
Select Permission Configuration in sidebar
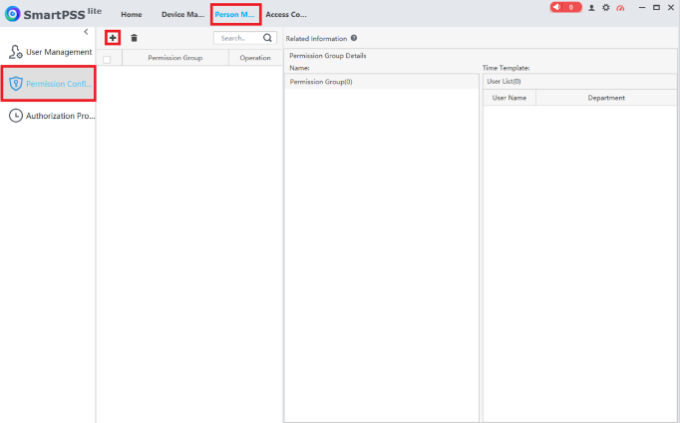coord(48,84)
